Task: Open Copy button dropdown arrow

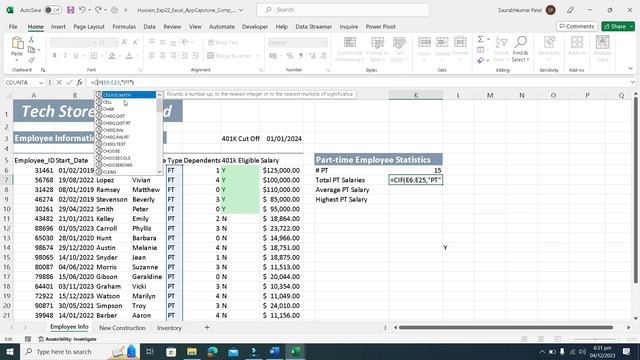Action: (x=39, y=50)
